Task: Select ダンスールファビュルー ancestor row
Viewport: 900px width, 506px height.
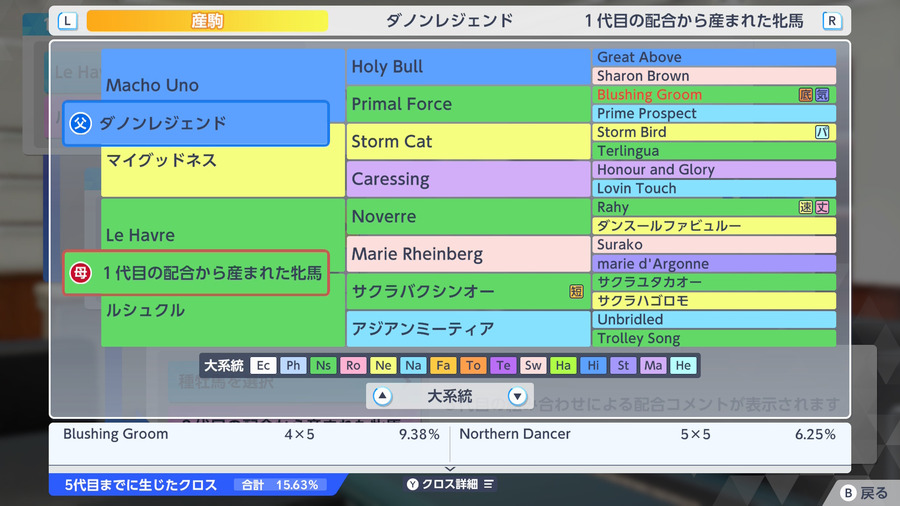Action: pos(714,226)
